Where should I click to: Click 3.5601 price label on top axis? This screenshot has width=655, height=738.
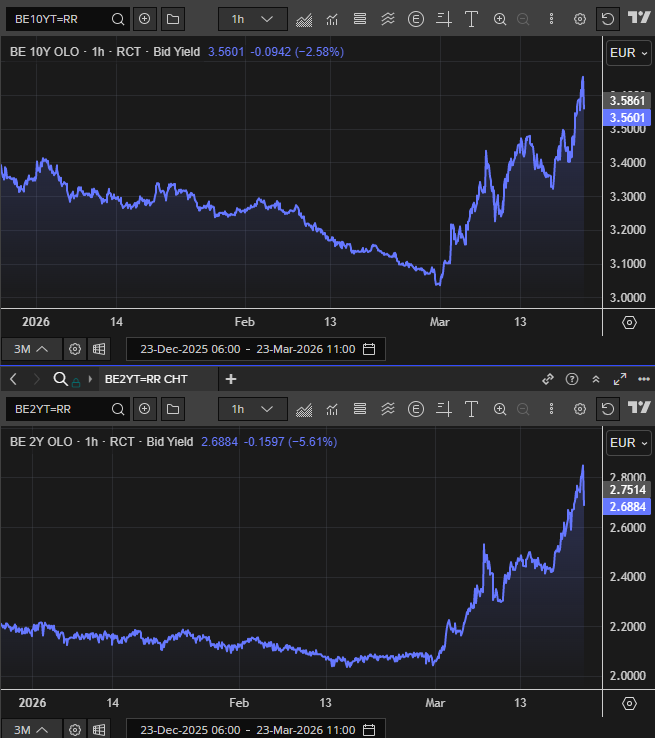627,118
